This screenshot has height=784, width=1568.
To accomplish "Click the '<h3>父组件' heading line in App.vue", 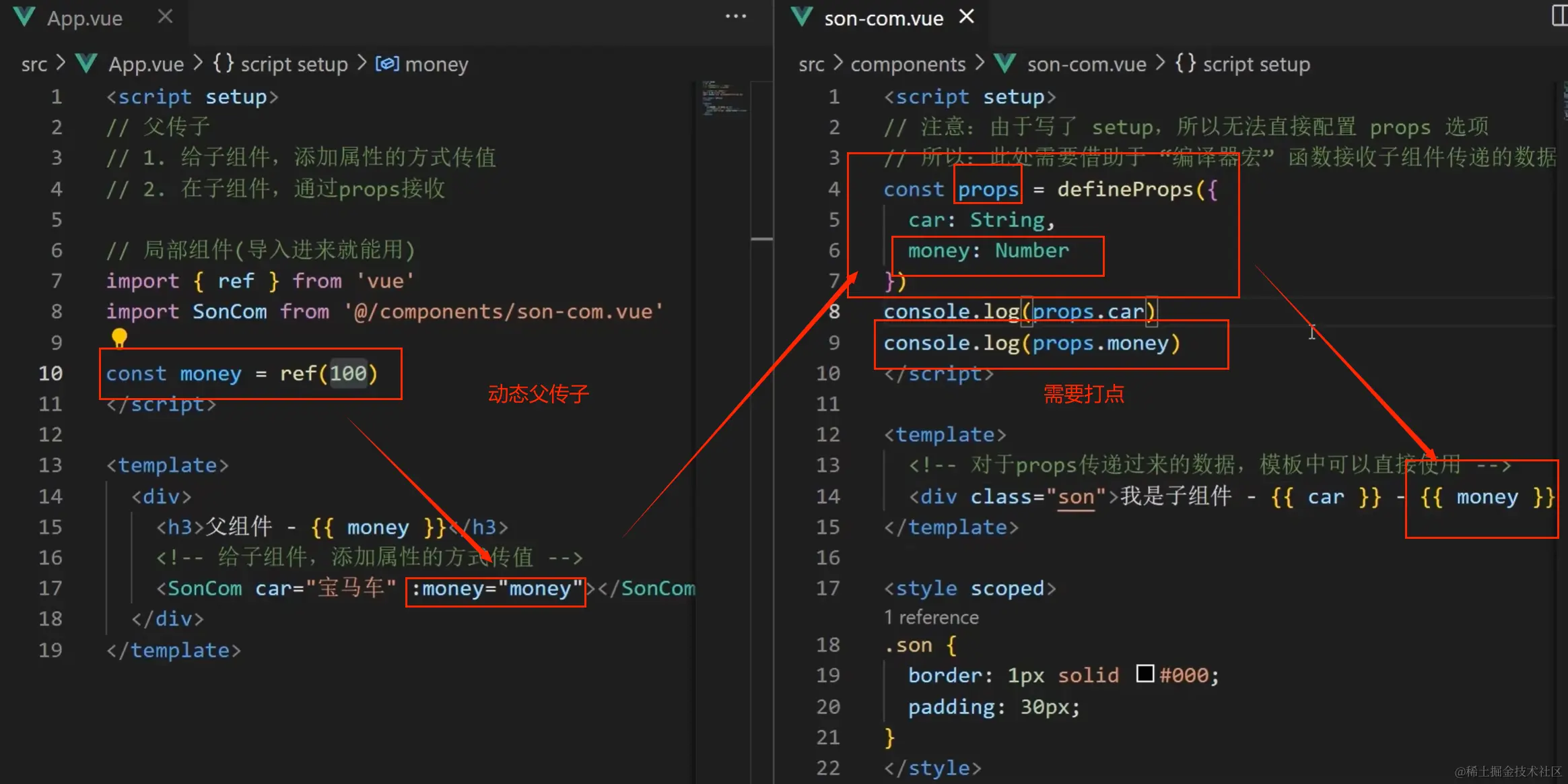I will (x=332, y=527).
